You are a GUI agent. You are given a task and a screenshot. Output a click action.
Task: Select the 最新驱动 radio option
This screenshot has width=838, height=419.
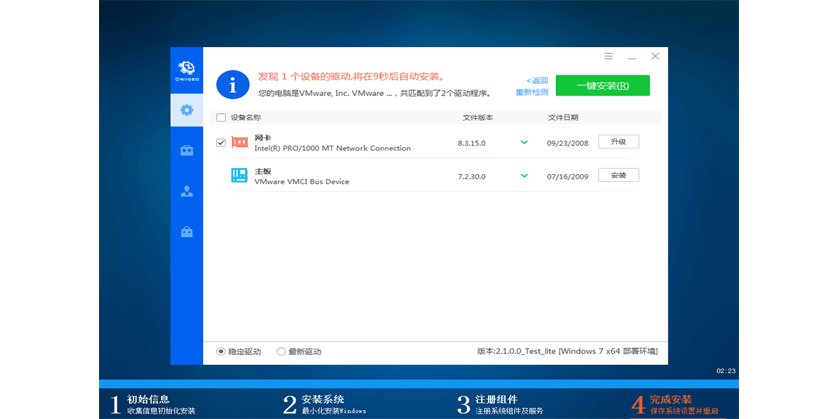pos(281,351)
